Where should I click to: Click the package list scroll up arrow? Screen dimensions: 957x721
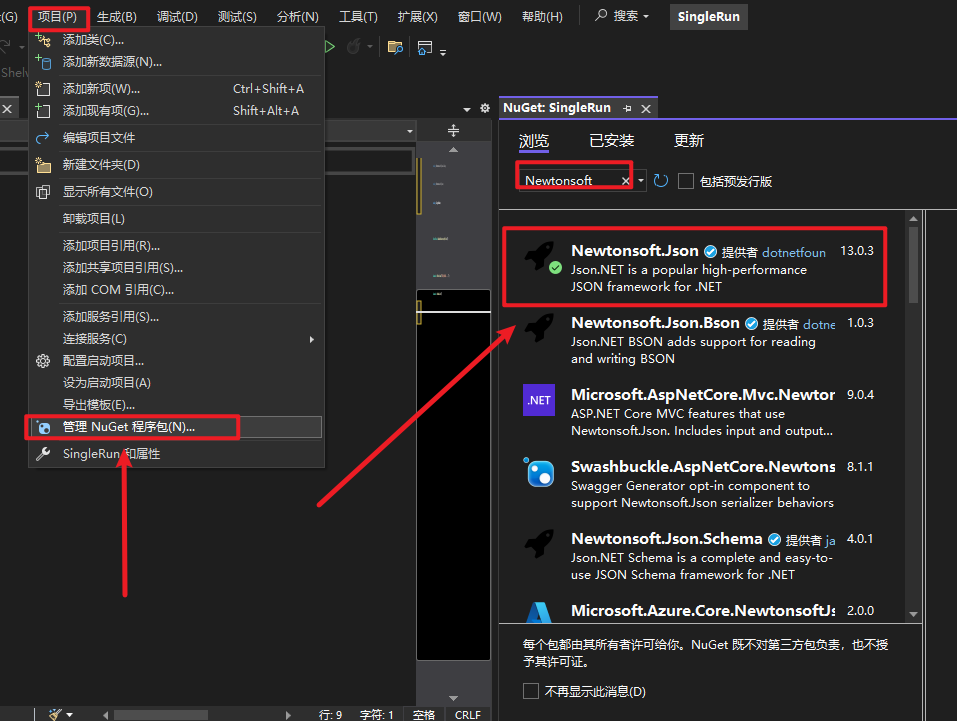pyautogui.click(x=913, y=219)
